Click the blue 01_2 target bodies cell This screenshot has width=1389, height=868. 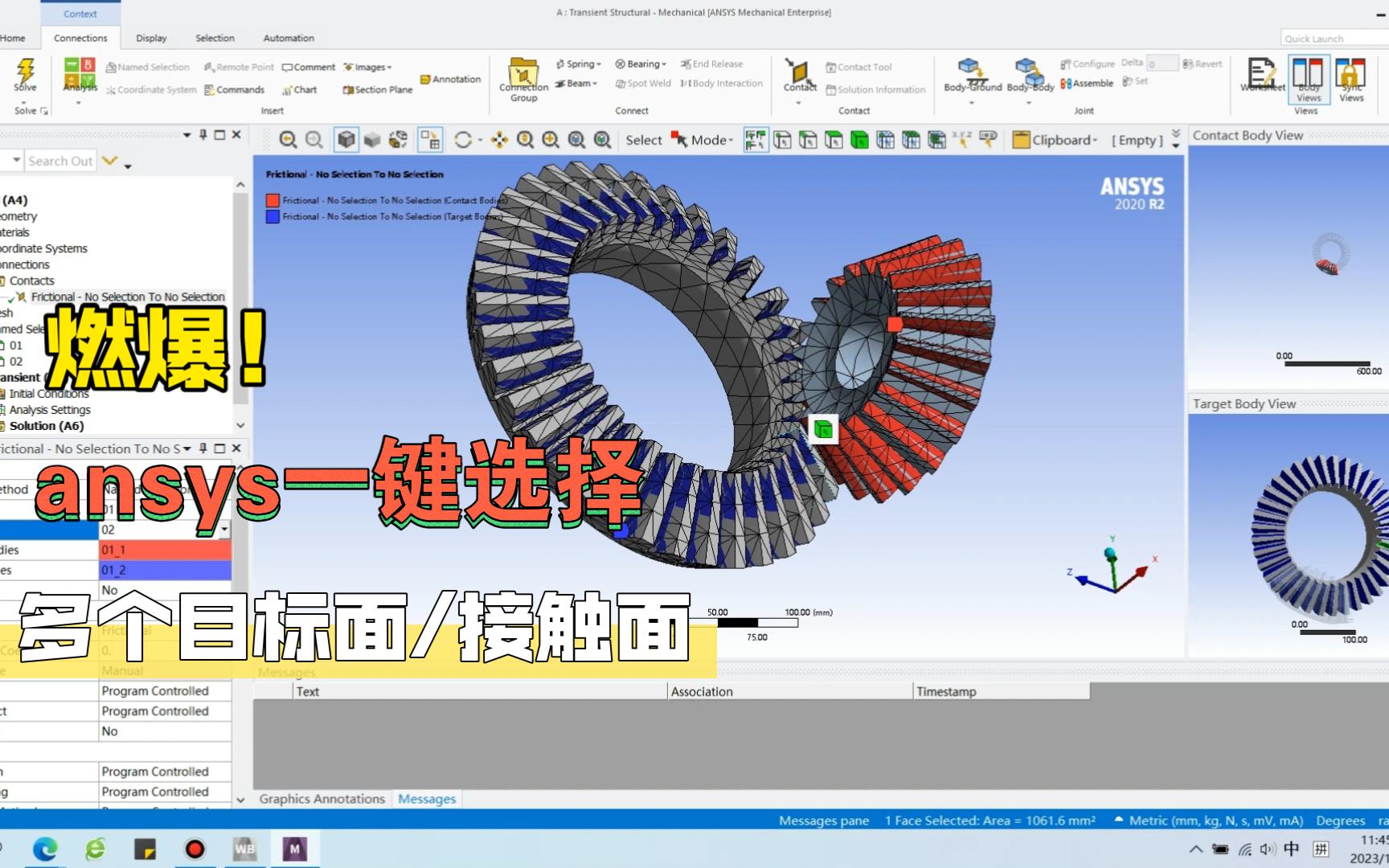165,570
